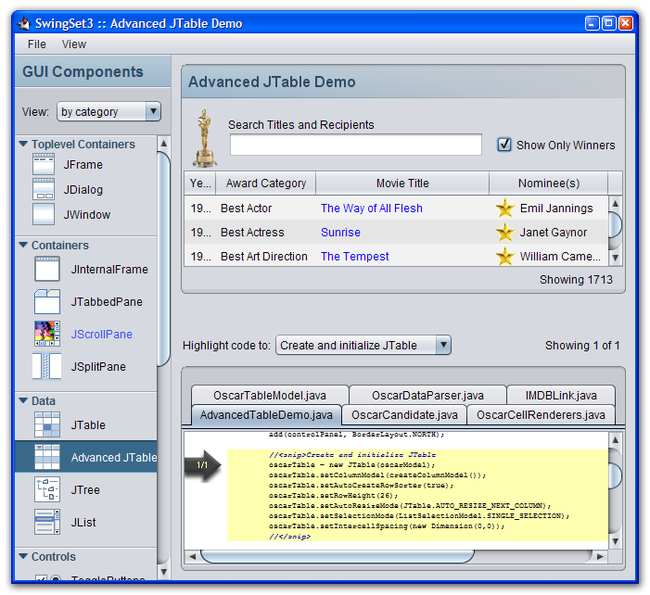Viewport: 650px width, 595px height.
Task: Switch to the AdvancedTableDemo.java tab
Action: point(266,415)
